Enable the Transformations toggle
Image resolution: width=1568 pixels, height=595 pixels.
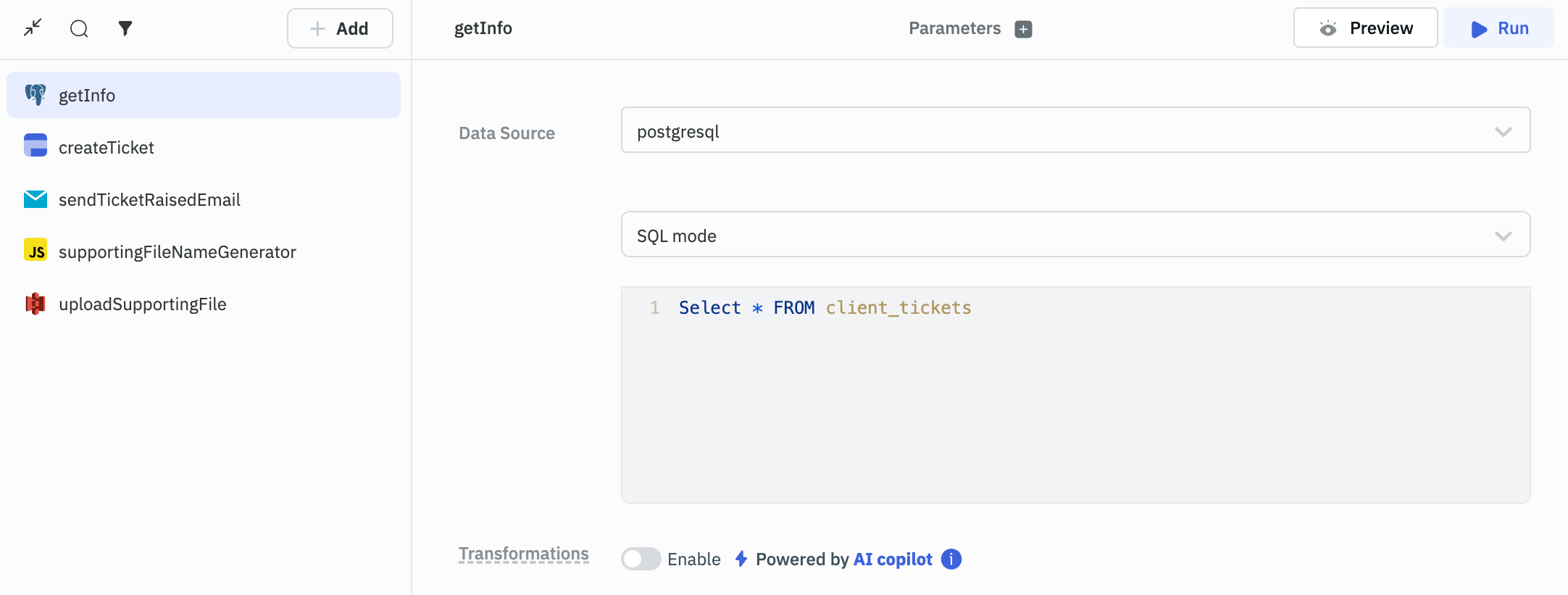(x=641, y=559)
